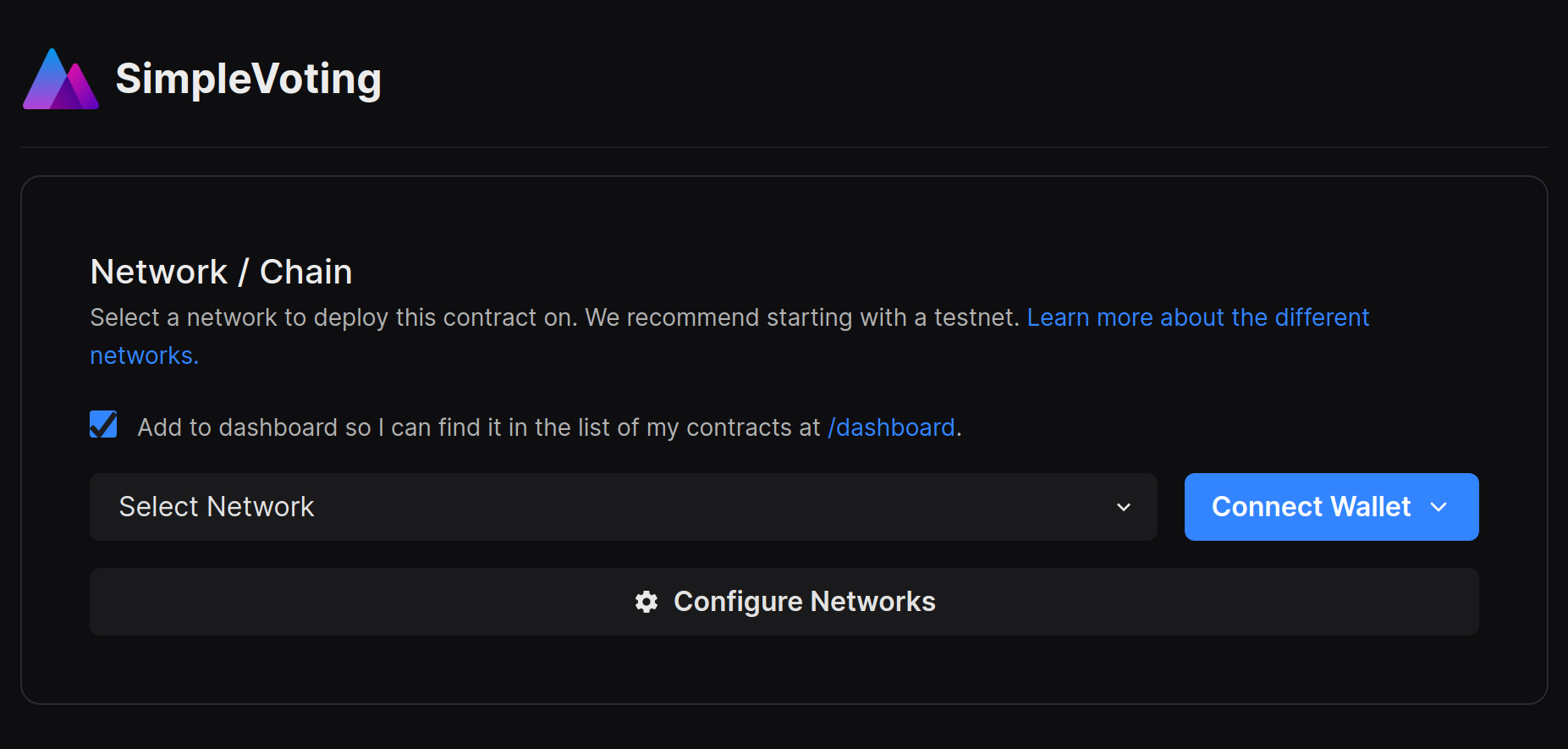The height and width of the screenshot is (749, 1568).
Task: Expand the Connect Wallet chevron arrow
Action: [1439, 507]
